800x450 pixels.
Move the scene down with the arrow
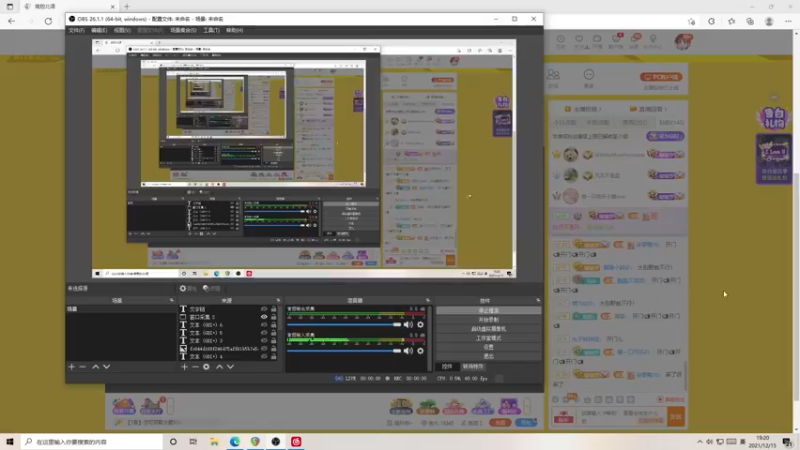pos(107,366)
